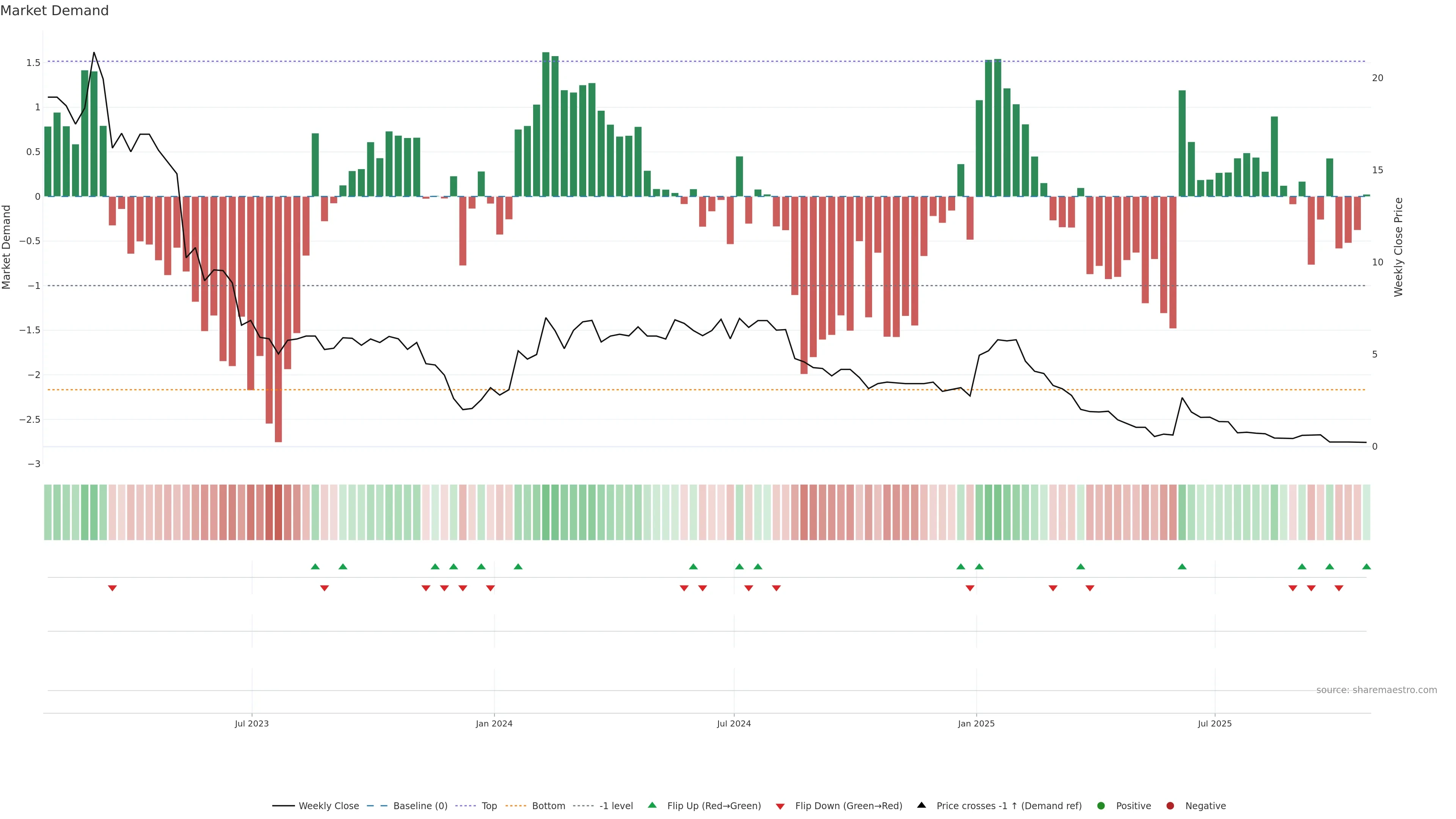Image resolution: width=1456 pixels, height=819 pixels.
Task: Toggle the Top dotted line legend entry
Action: (x=489, y=805)
